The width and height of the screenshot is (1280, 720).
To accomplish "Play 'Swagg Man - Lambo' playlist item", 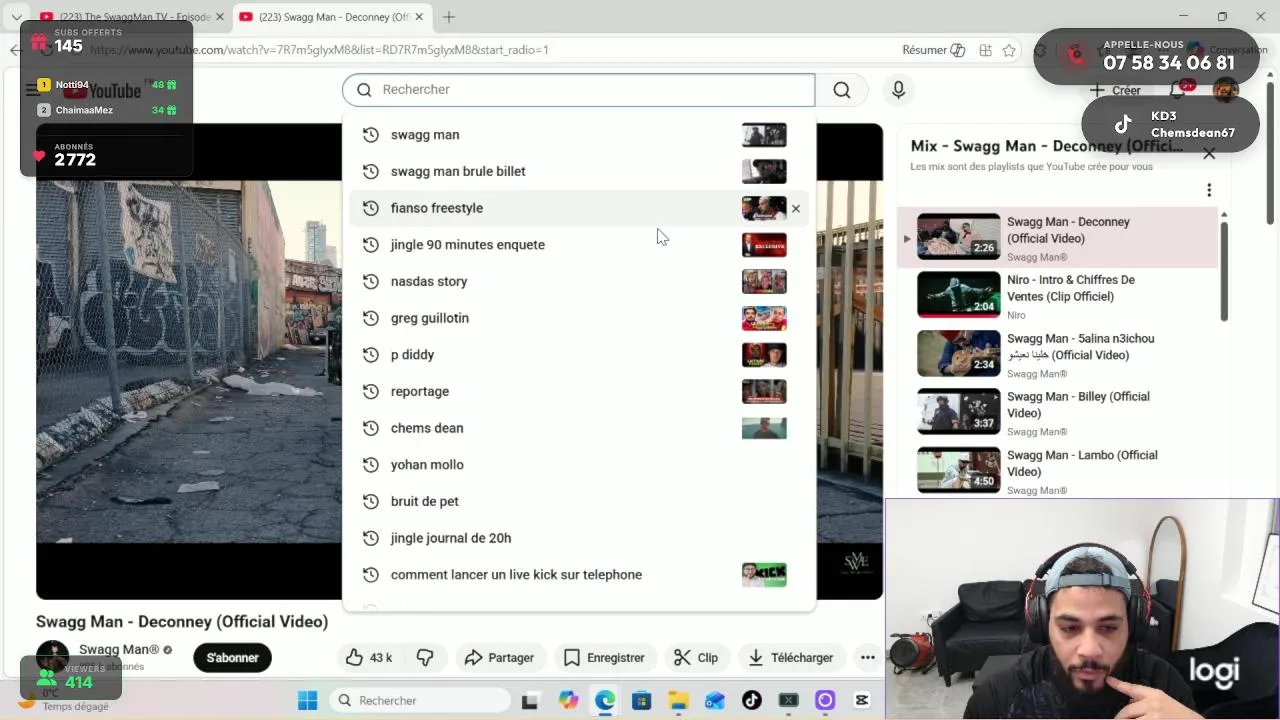I will coord(1057,471).
